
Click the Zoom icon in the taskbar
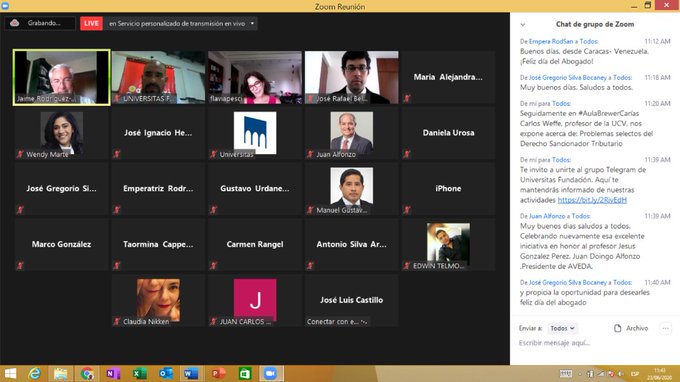271,373
